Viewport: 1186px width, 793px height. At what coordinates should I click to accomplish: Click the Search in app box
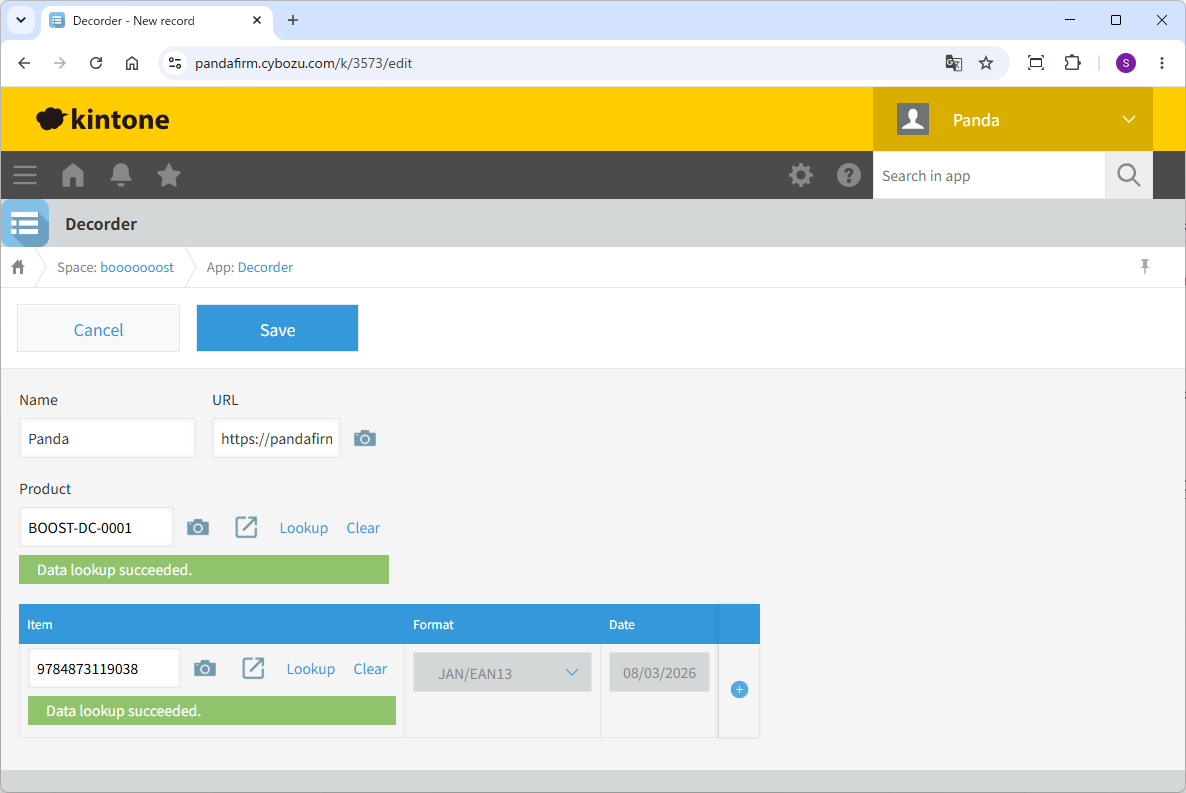(x=989, y=176)
